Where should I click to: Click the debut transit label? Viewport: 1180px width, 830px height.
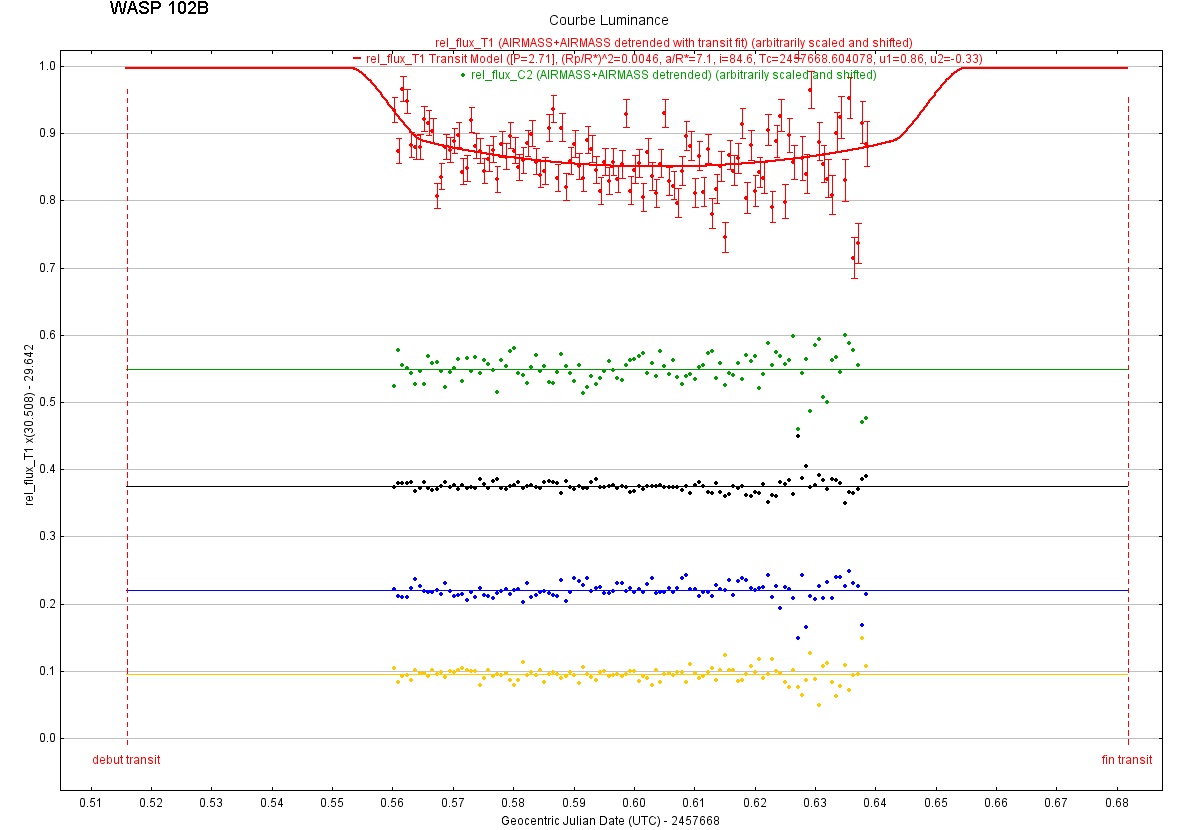[126, 760]
